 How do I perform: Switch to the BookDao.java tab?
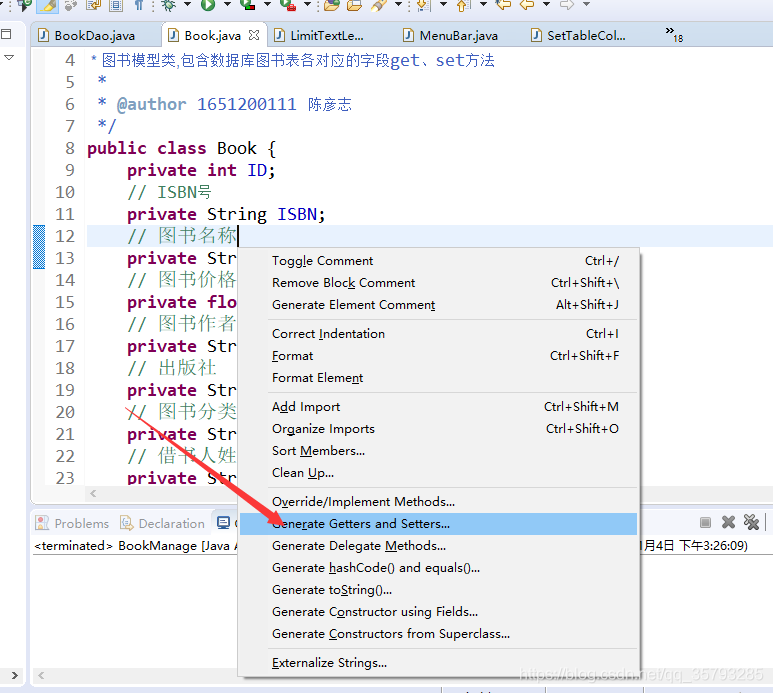point(93,36)
